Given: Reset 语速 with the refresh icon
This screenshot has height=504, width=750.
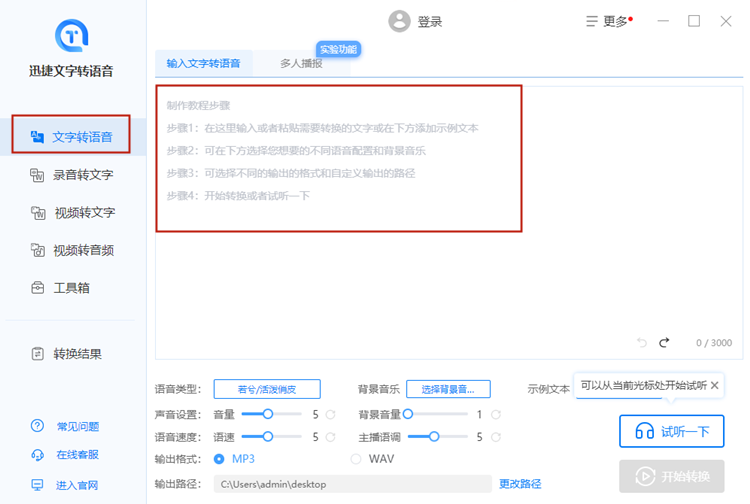Looking at the screenshot, I should pyautogui.click(x=331, y=437).
